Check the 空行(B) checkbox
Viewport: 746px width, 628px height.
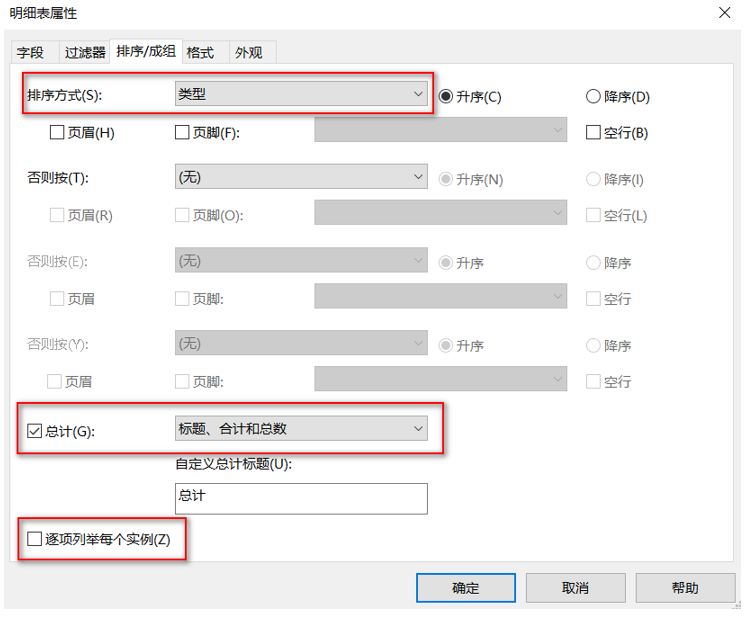(x=593, y=132)
